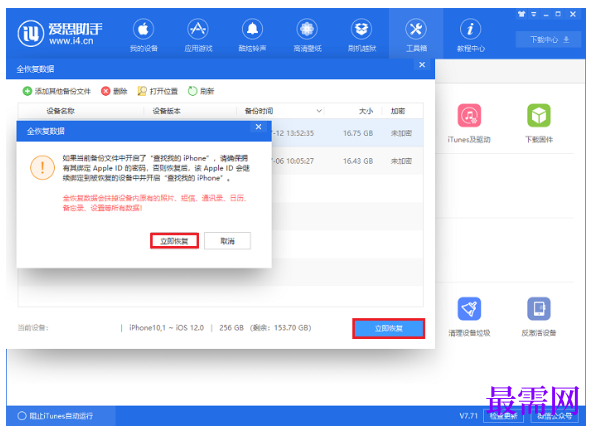Viewport: 598px width, 432px height.
Task: Open title bar dropdown menu icon
Action: pos(534,14)
